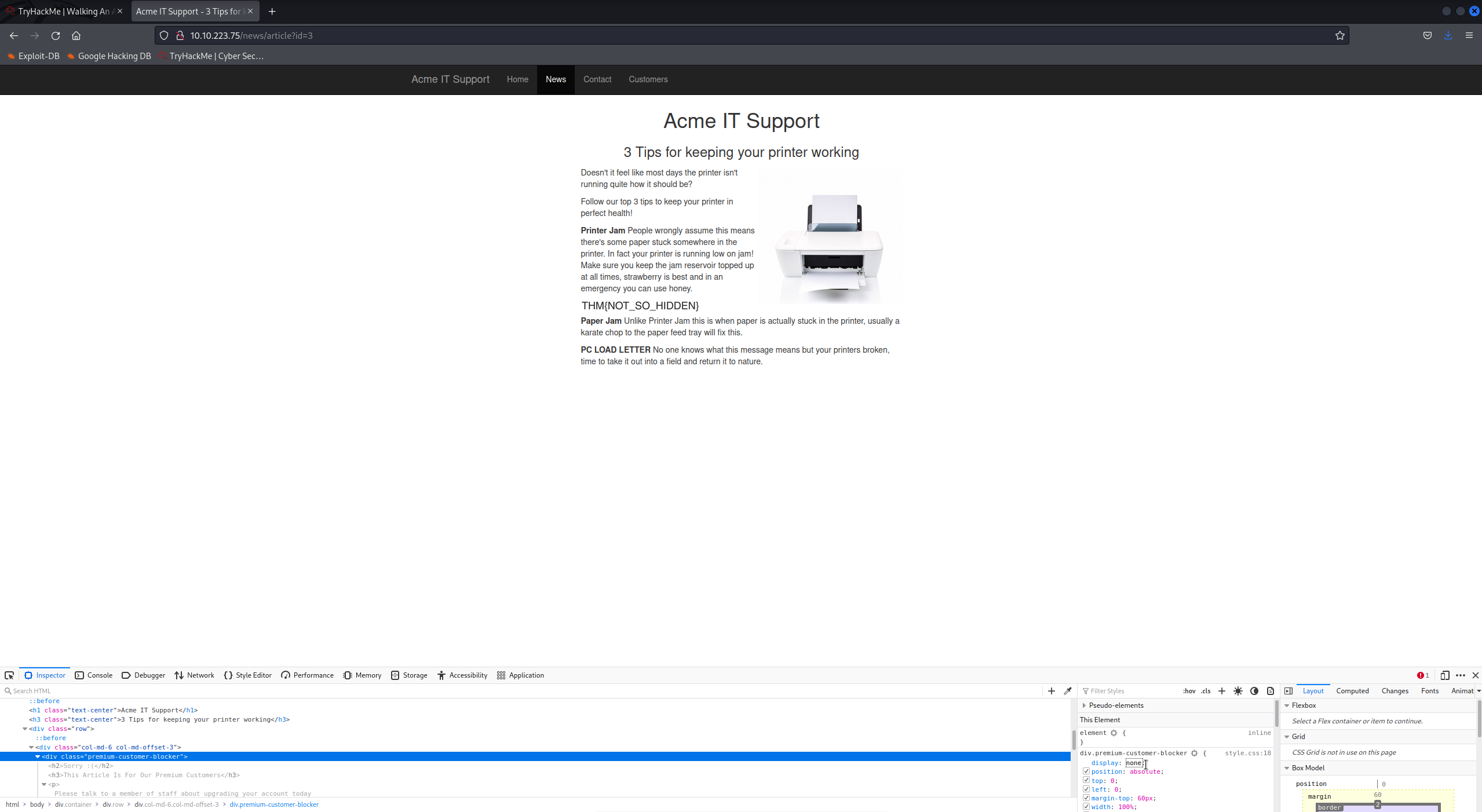Toggle print media simulation icon
1482x812 pixels.
tap(1271, 691)
